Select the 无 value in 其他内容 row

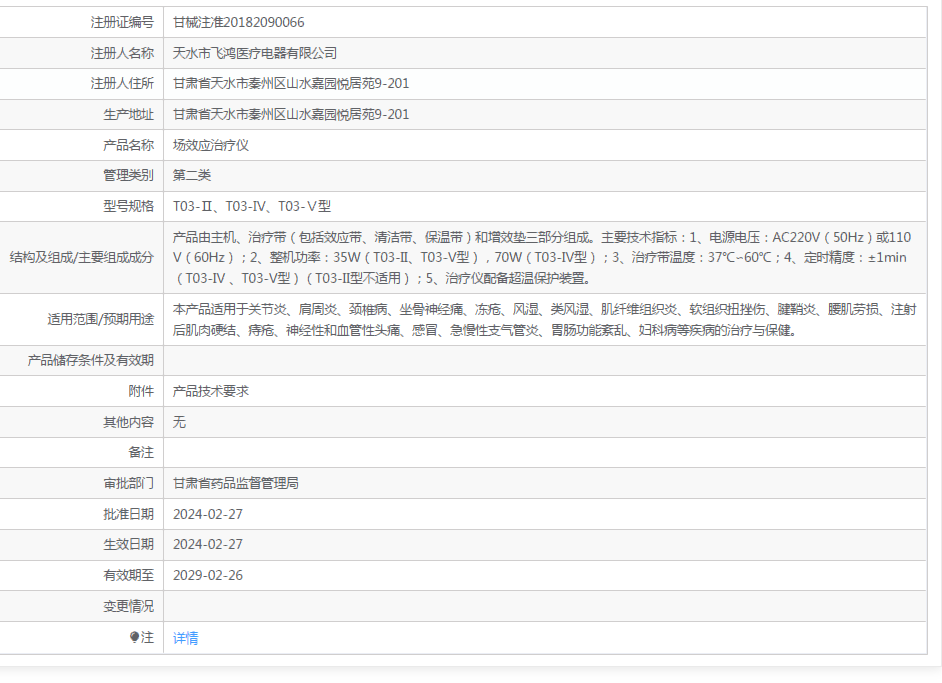click(x=179, y=422)
